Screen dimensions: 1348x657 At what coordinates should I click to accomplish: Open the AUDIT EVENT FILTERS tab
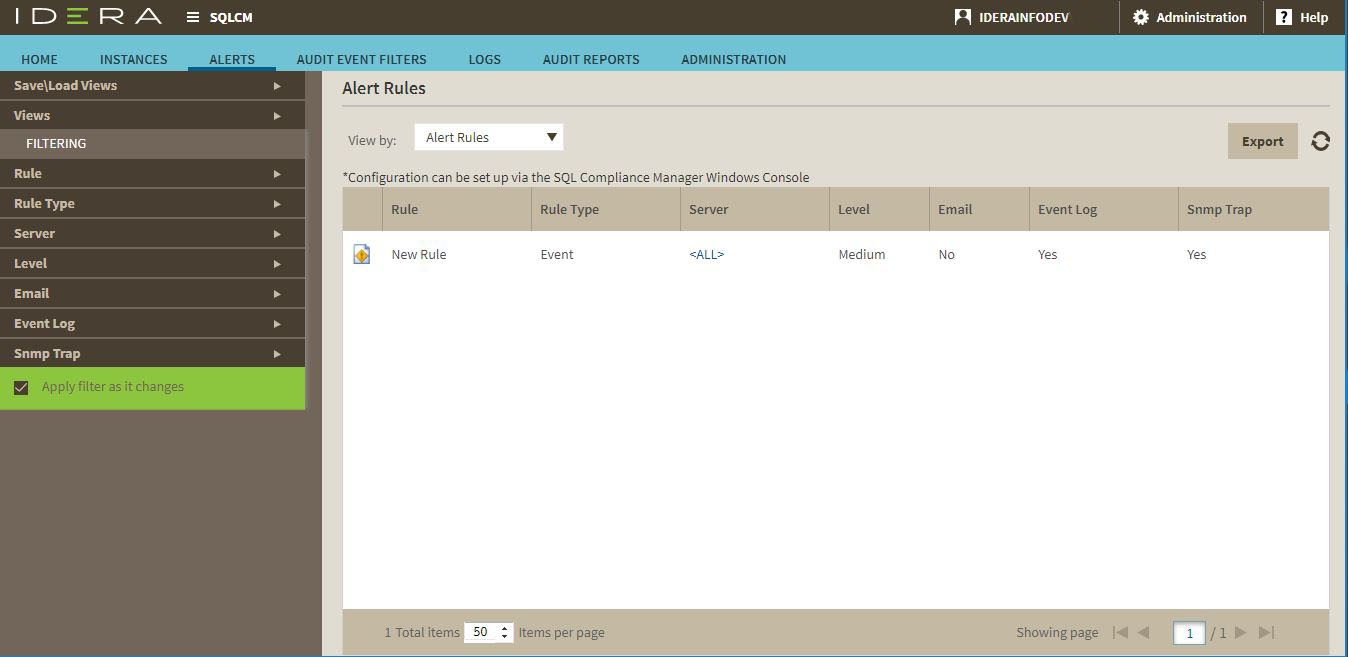point(361,59)
